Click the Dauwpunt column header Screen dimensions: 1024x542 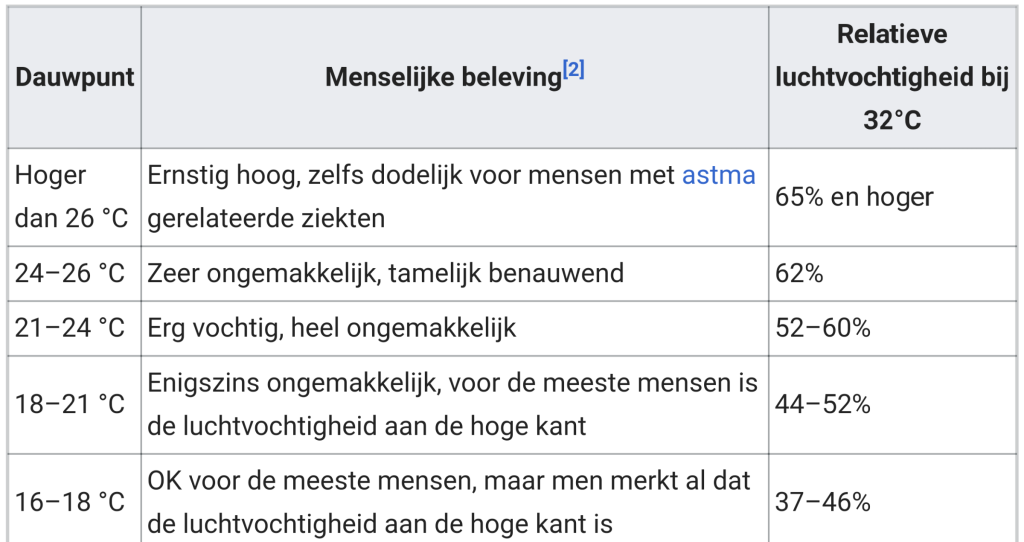tap(74, 77)
